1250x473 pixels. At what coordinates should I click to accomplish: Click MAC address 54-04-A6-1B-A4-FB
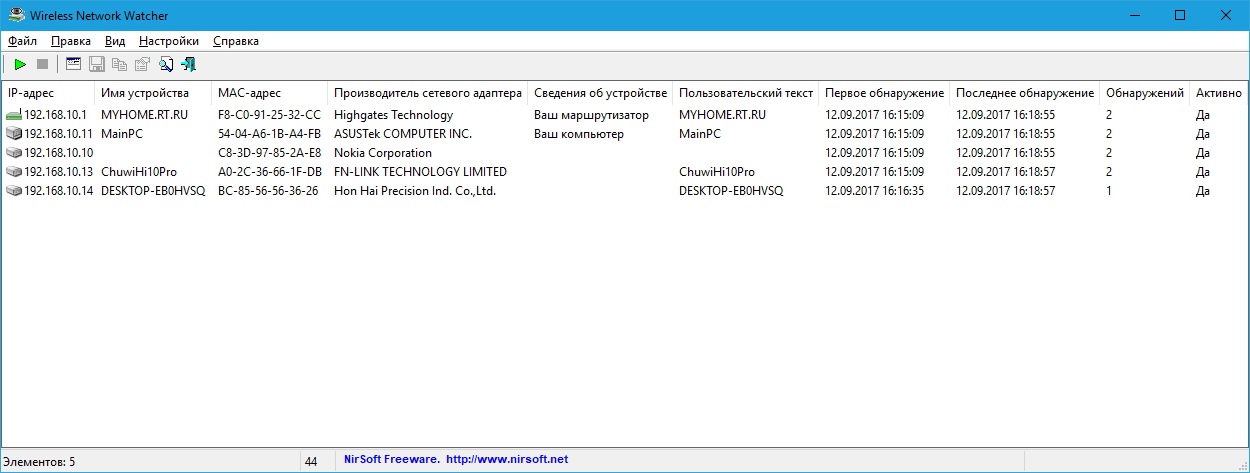269,134
